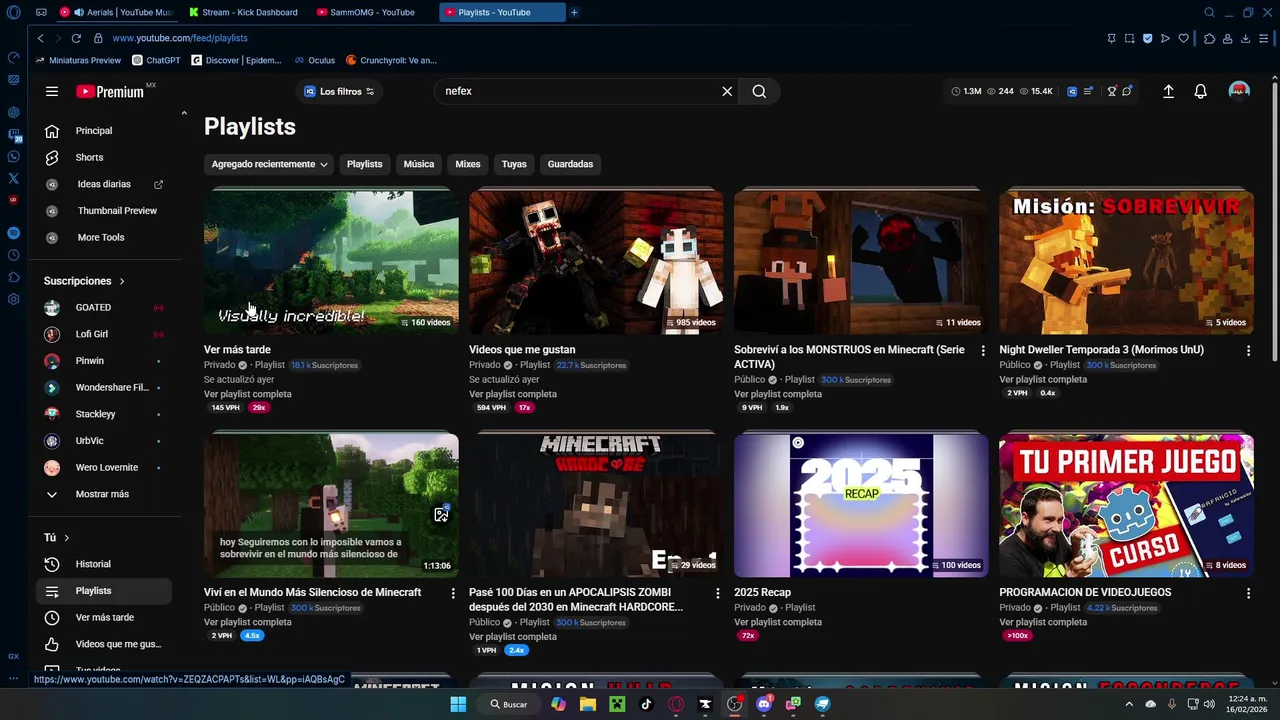Screen dimensions: 1280x720
Task: Click the search magnifier button next to nefex
Action: point(759,91)
